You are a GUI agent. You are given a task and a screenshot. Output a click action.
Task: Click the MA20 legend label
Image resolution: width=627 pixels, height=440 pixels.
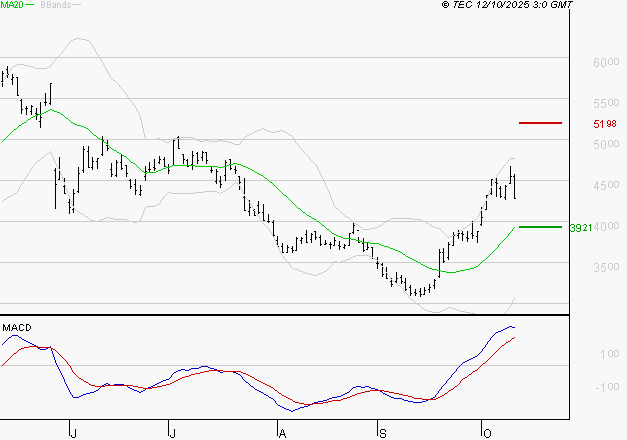(12, 5)
